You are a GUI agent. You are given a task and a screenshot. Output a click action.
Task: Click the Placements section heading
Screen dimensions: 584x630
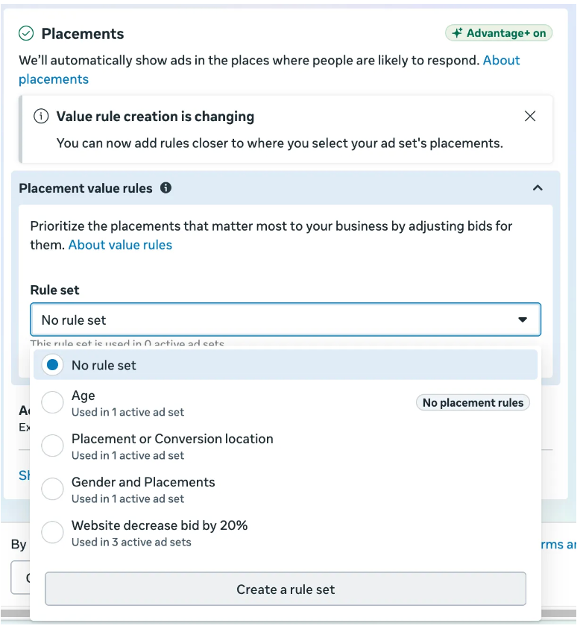tap(83, 34)
